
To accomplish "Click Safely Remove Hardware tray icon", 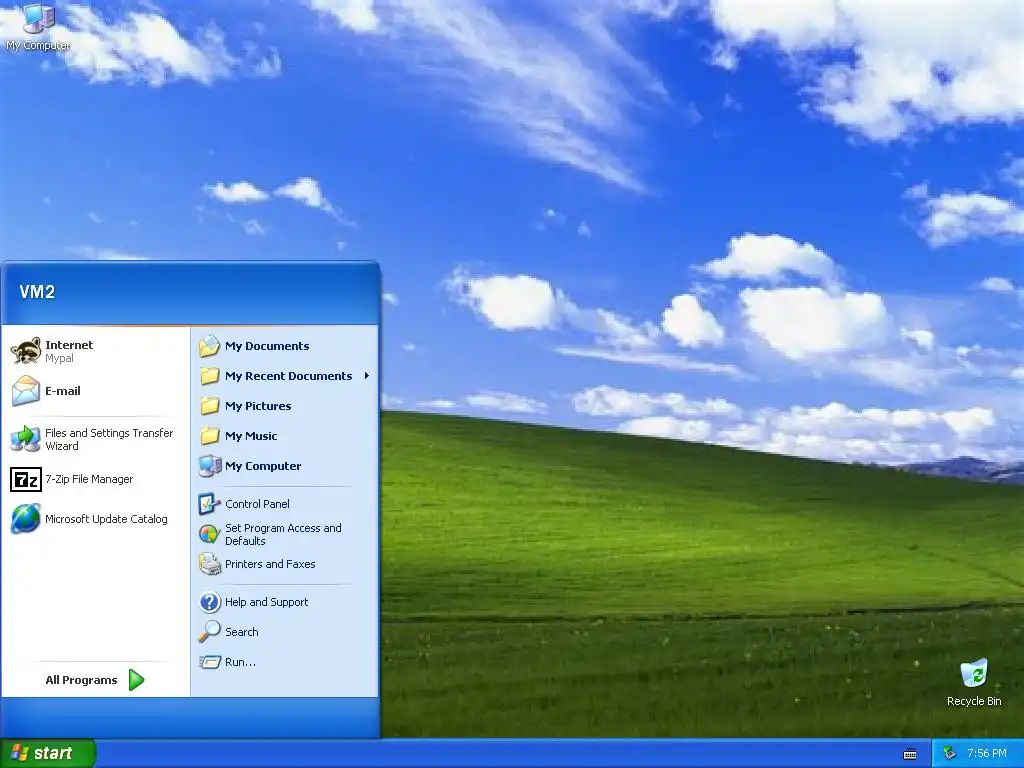I will pyautogui.click(x=950, y=754).
